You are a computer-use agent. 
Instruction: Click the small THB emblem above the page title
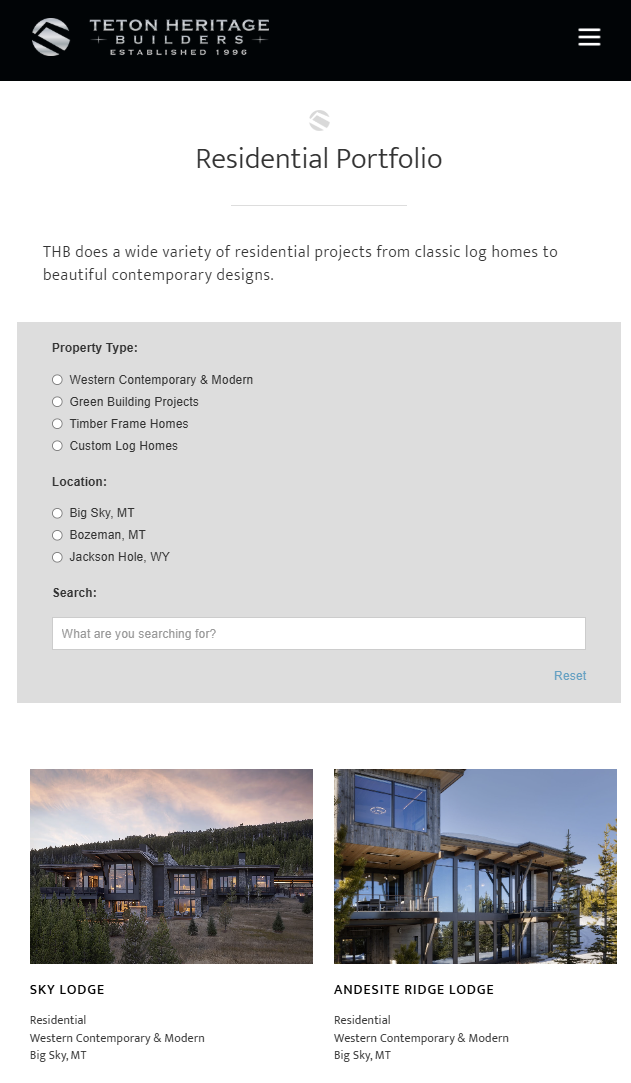[318, 119]
